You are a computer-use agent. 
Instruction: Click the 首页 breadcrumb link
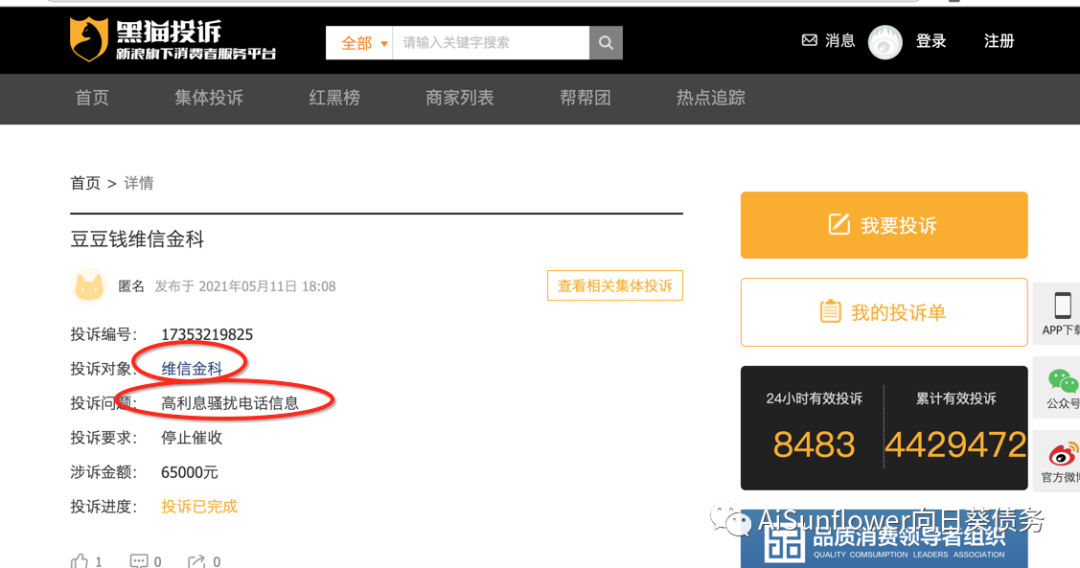pos(85,183)
